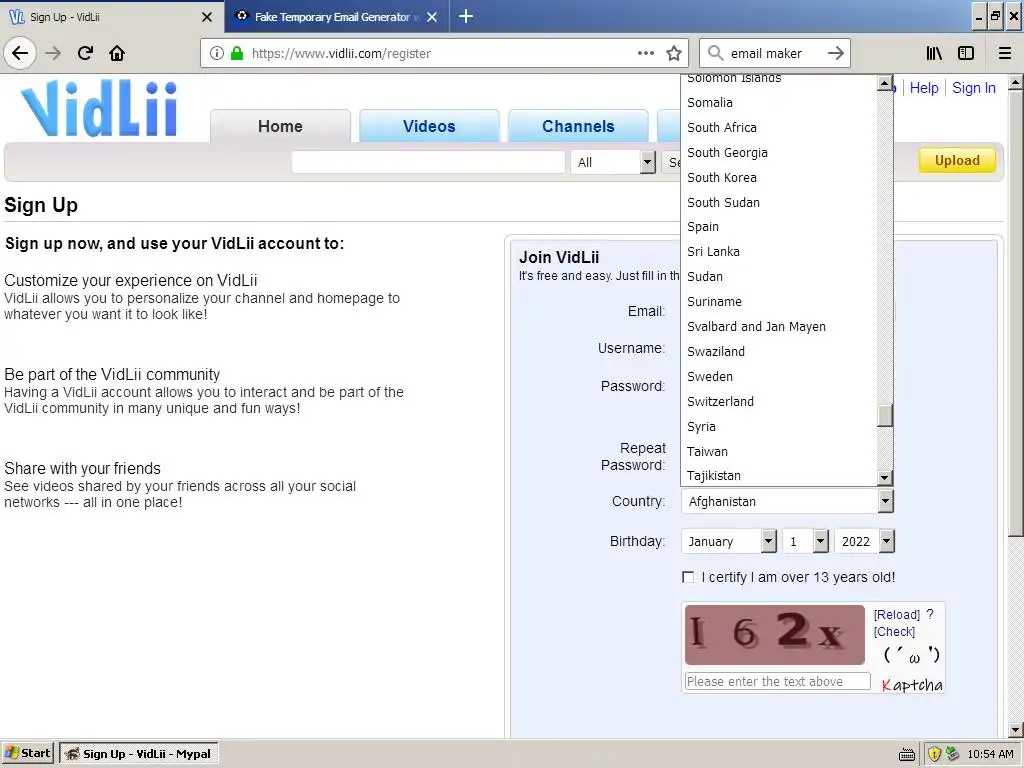Click the VidLii site search box
Viewport: 1024px width, 768px height.
click(428, 162)
